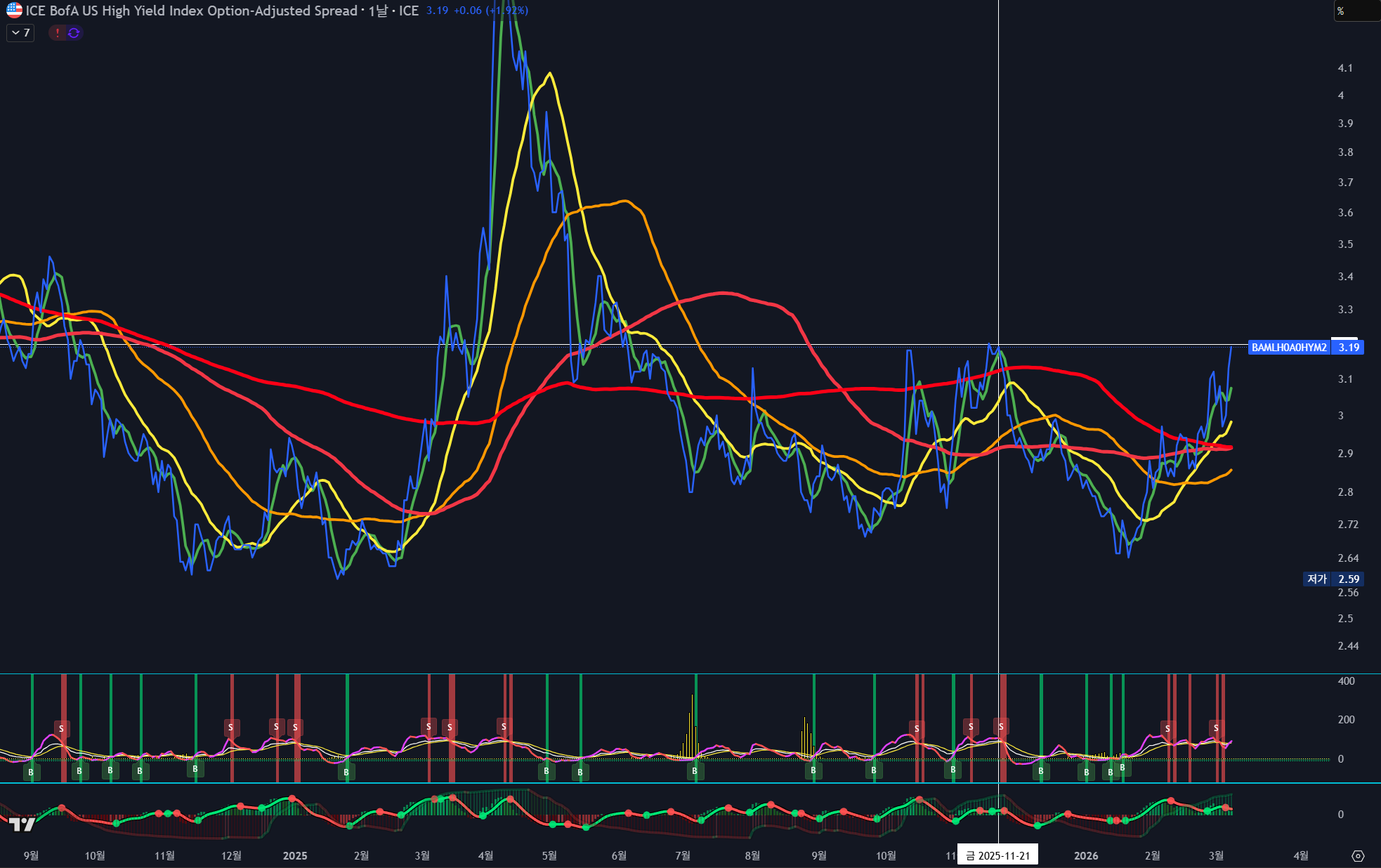The height and width of the screenshot is (868, 1381).
Task: Click the 2025 year label on time axis
Action: coord(295,855)
